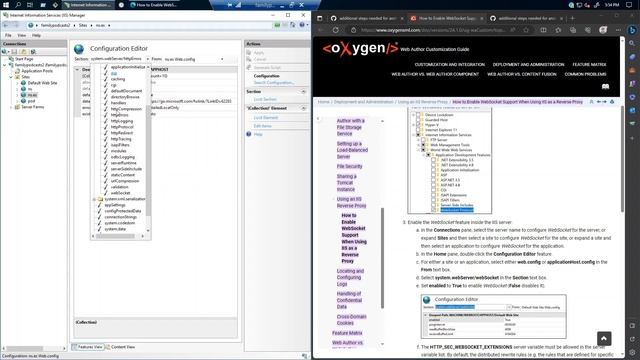The image size is (640, 360).
Task: Select the 'How to Enable WebSocket' browser tab
Action: (x=446, y=18)
